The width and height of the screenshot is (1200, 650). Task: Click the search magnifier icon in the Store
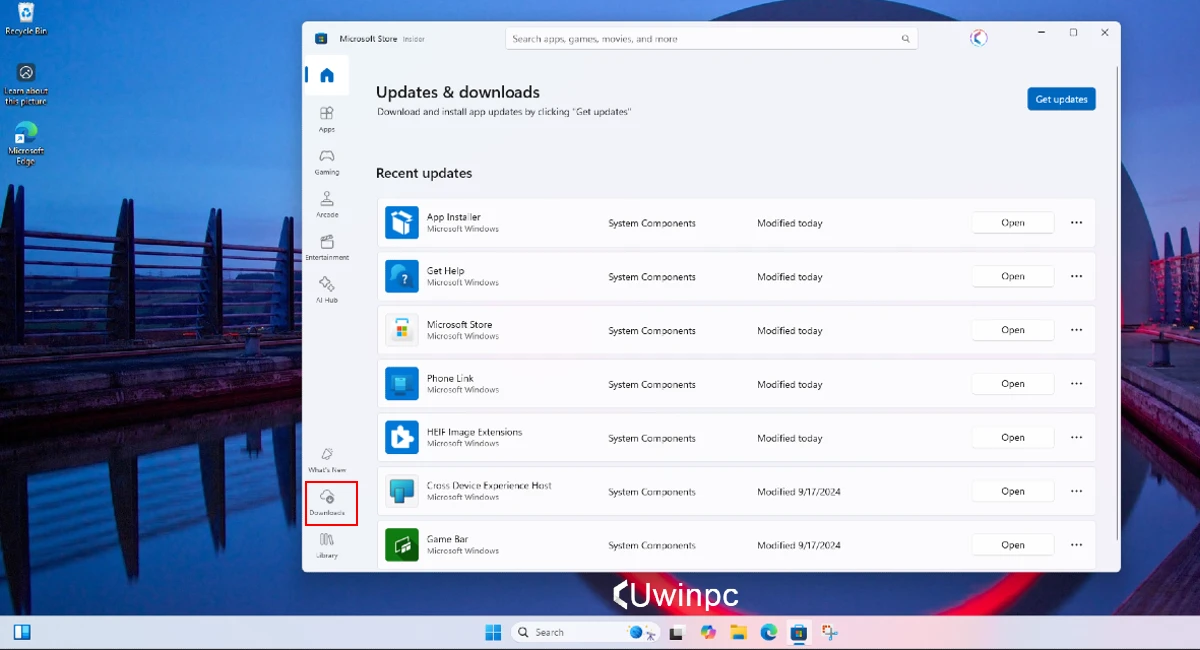pyautogui.click(x=905, y=39)
